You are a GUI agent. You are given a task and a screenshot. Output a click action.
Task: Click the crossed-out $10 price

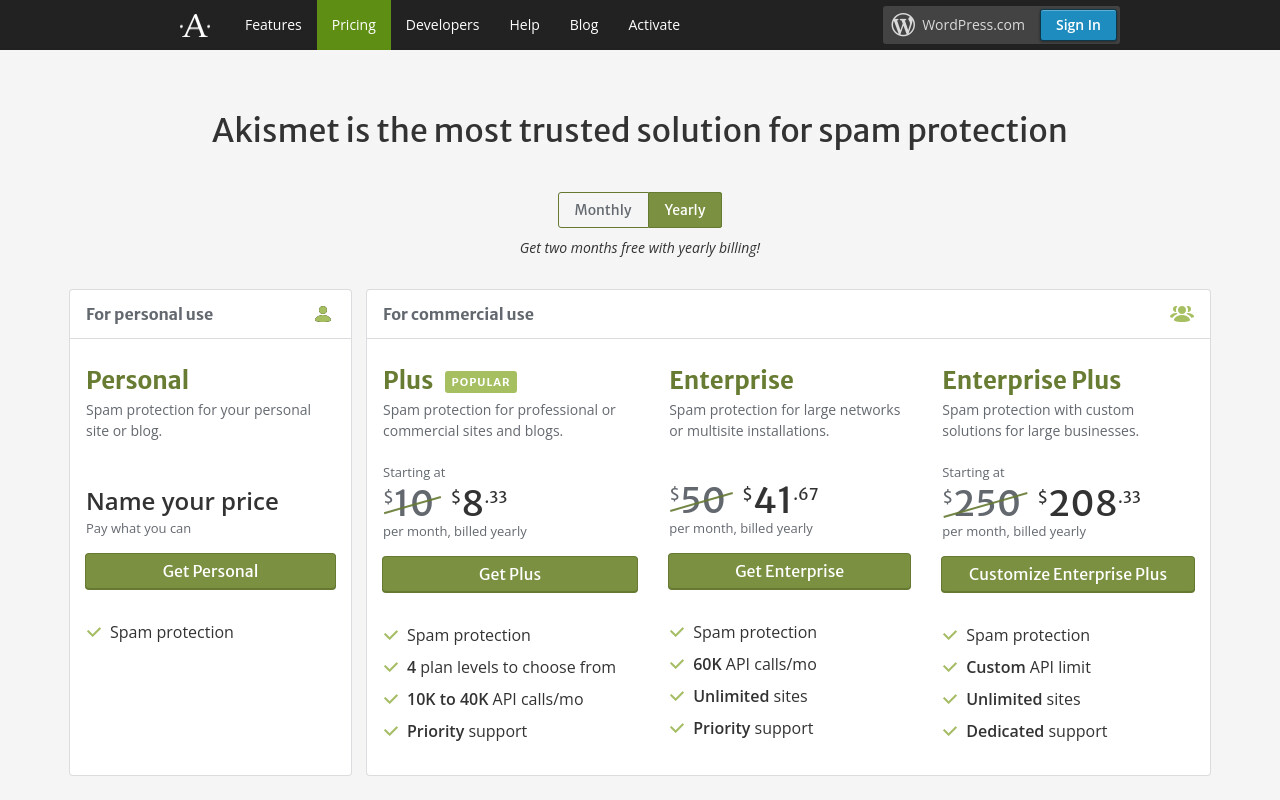412,502
